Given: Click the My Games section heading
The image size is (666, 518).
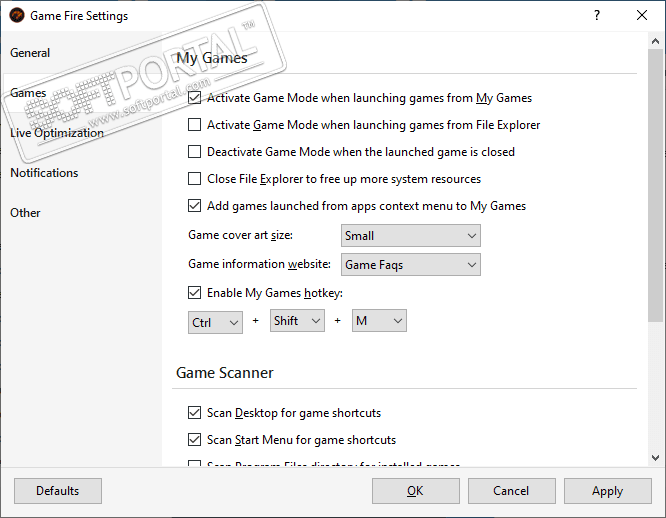Looking at the screenshot, I should 212,58.
